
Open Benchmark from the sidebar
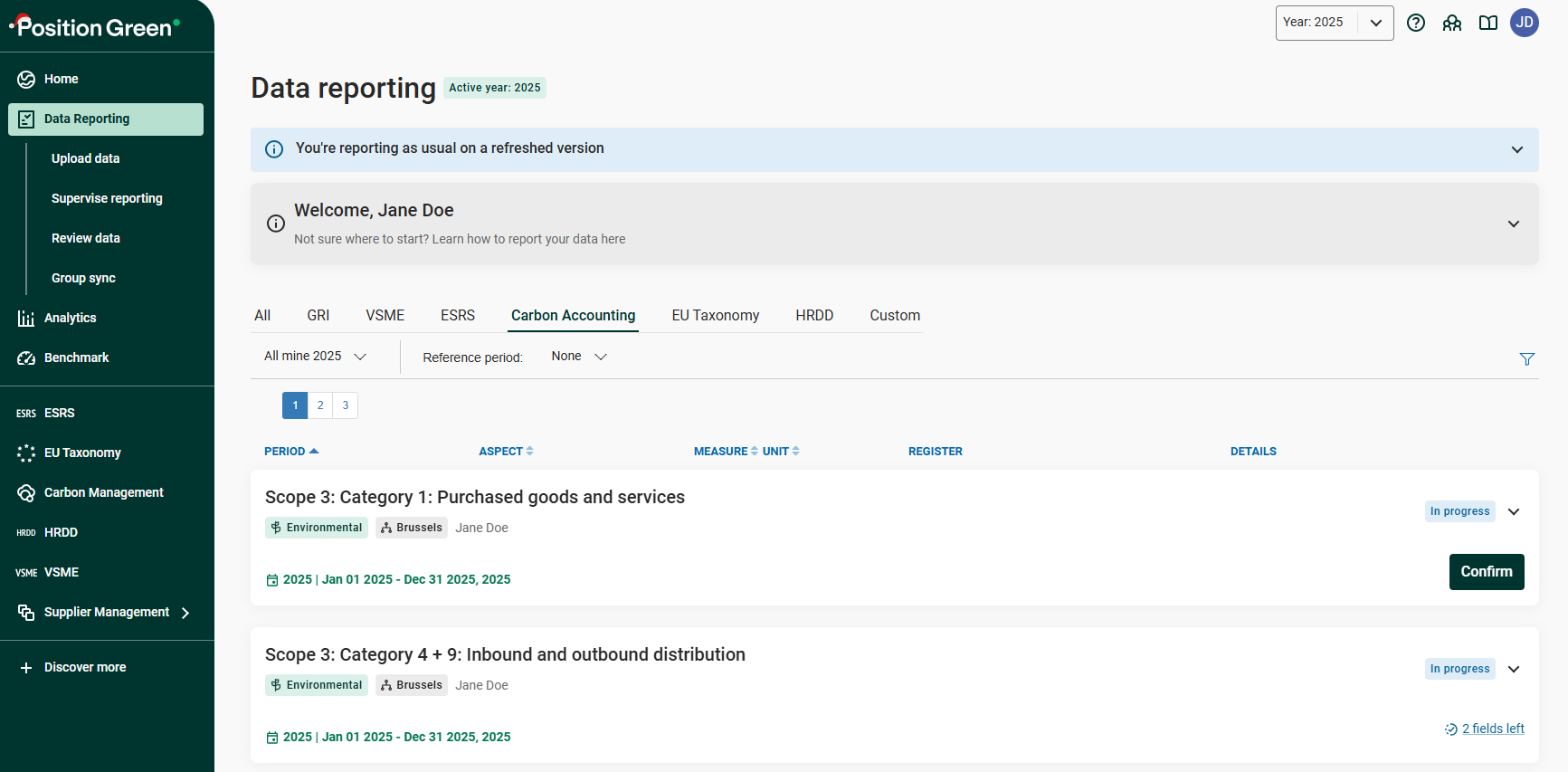[76, 357]
